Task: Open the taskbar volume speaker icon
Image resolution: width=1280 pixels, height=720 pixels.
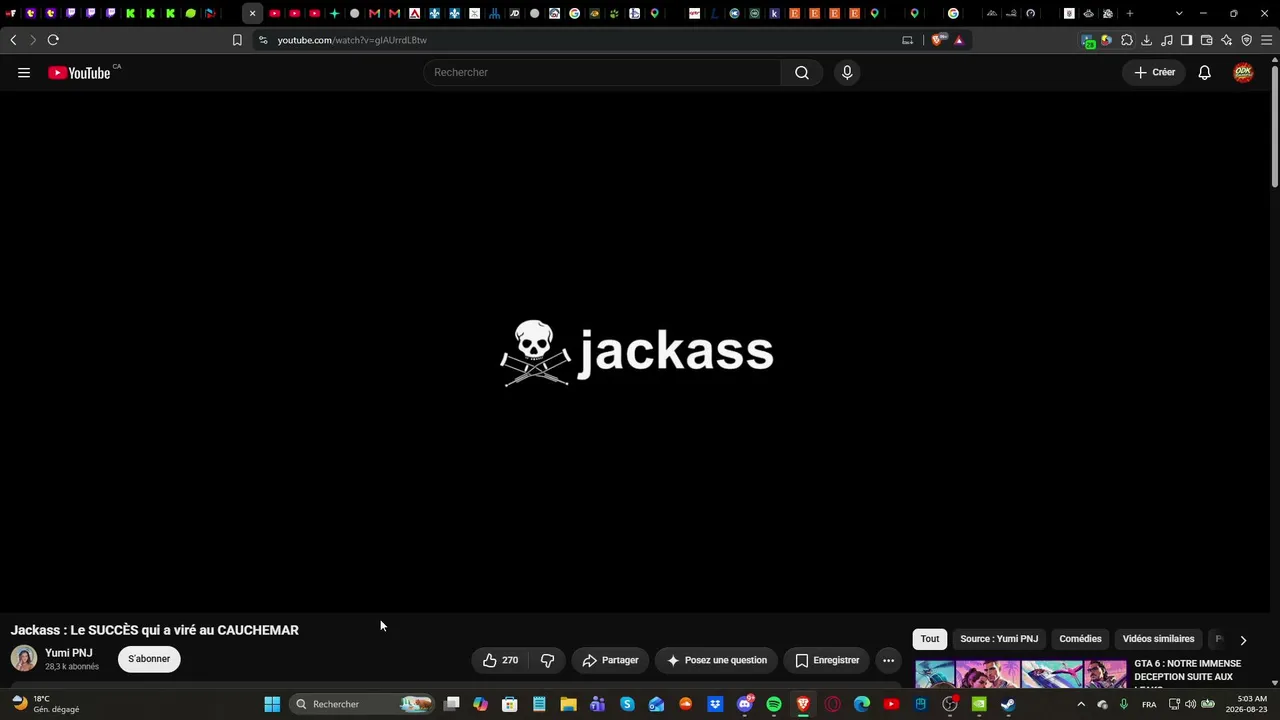Action: click(x=1190, y=704)
